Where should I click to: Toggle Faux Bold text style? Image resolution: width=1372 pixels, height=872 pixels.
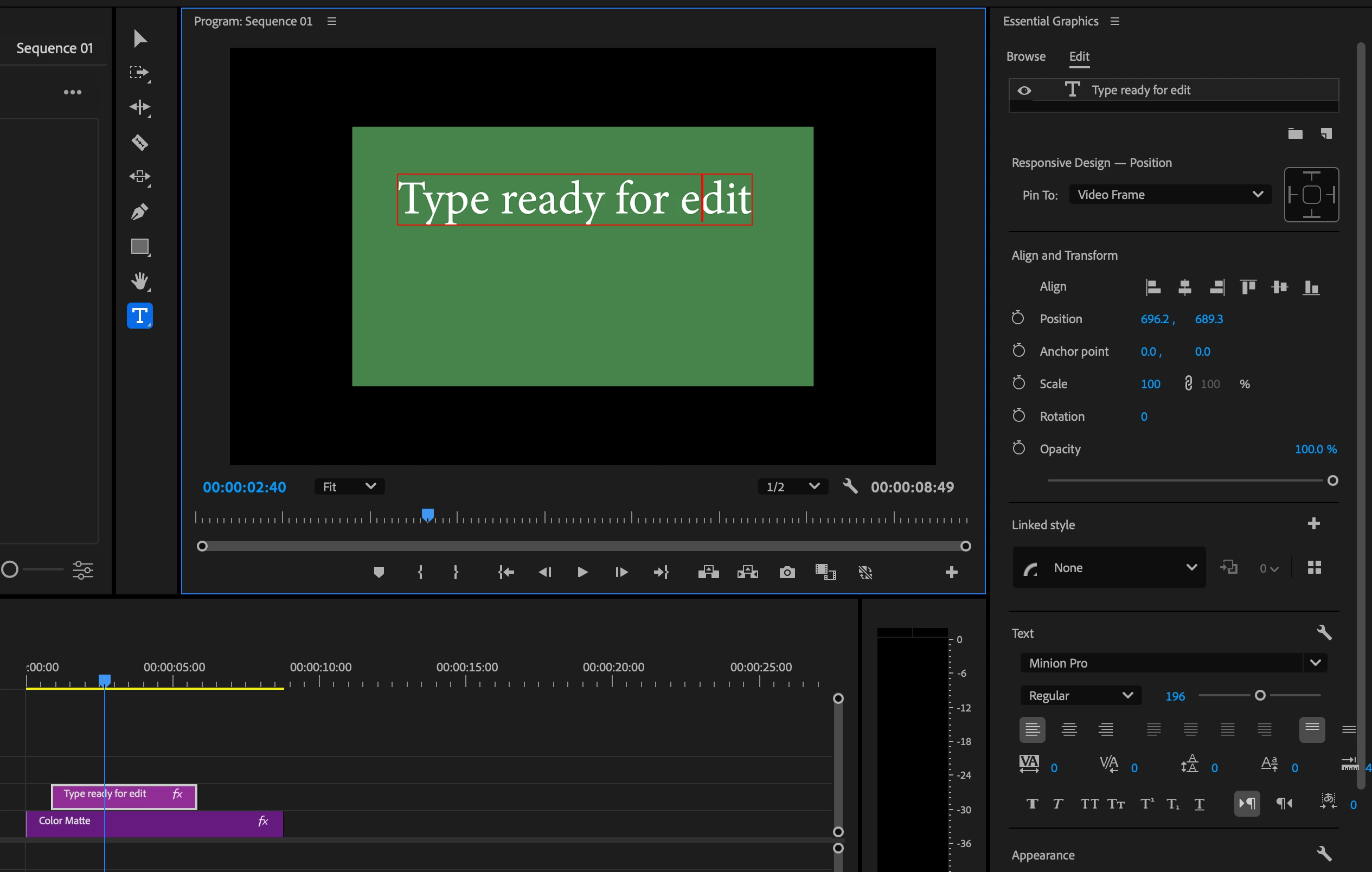click(x=1032, y=804)
